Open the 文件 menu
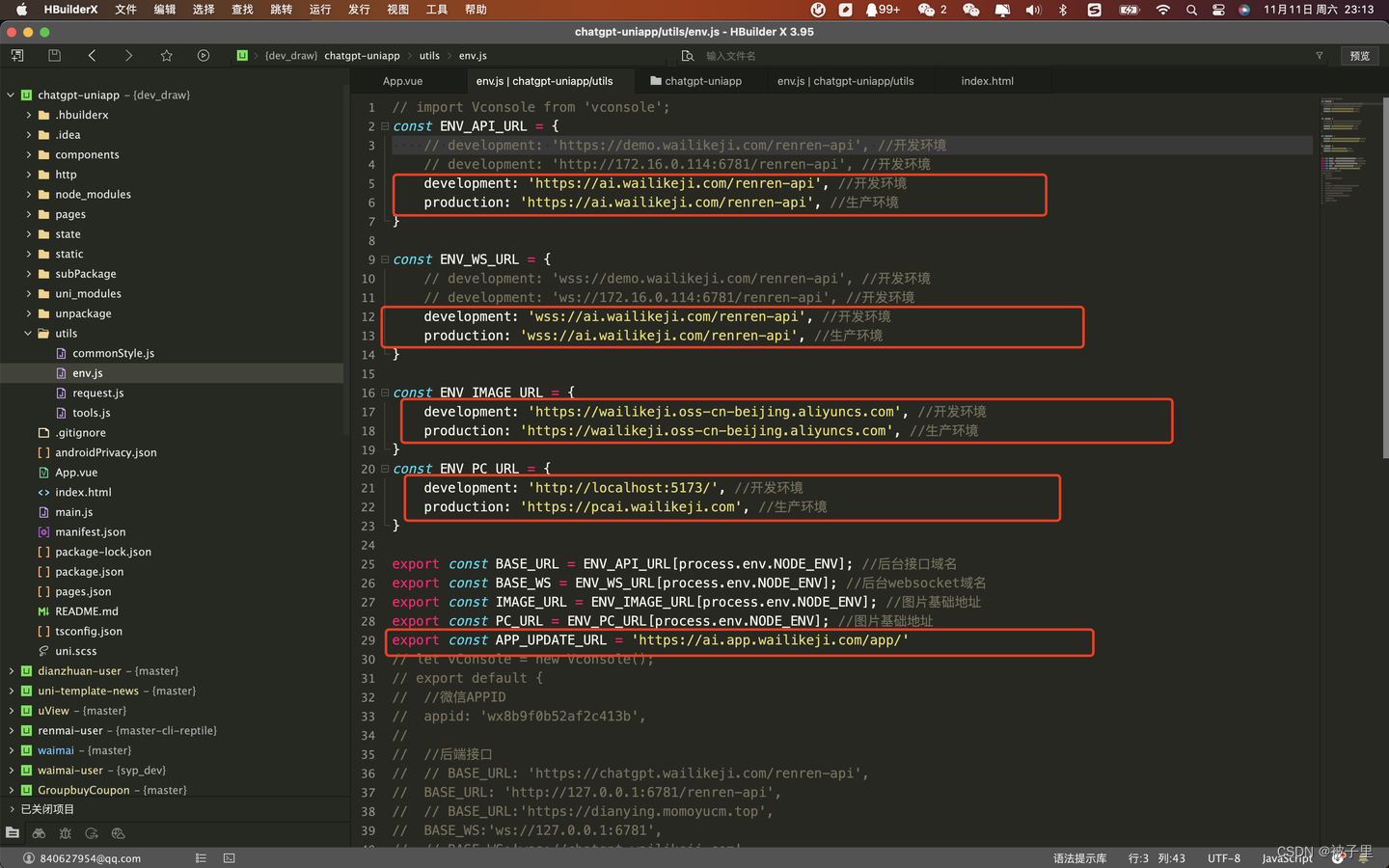 click(126, 10)
